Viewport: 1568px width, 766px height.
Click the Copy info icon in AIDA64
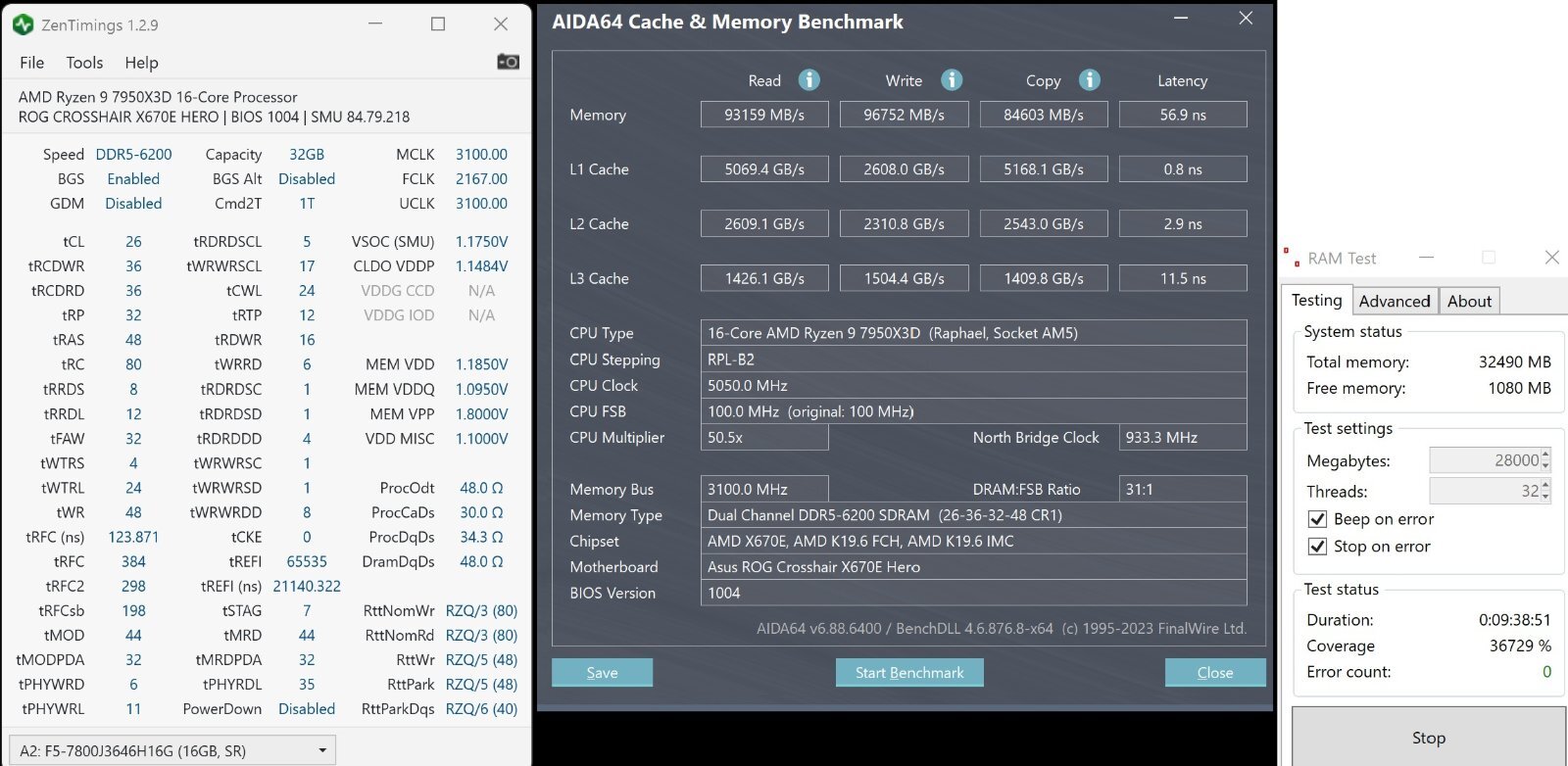1090,80
